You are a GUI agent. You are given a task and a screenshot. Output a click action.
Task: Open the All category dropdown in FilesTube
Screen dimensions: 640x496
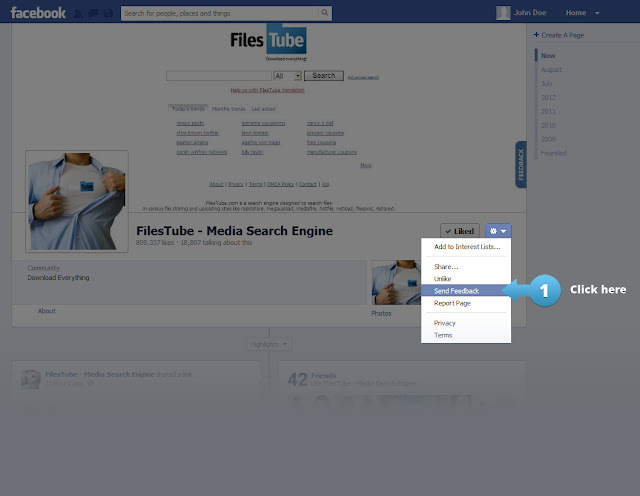287,76
